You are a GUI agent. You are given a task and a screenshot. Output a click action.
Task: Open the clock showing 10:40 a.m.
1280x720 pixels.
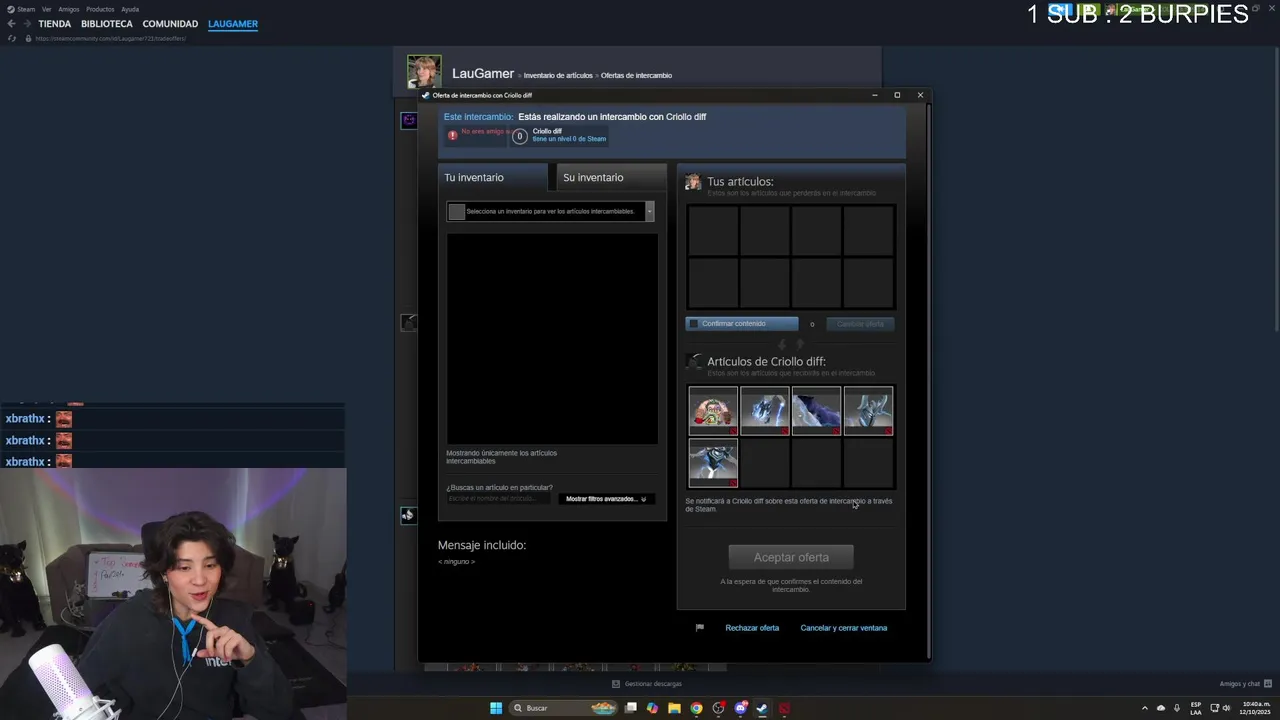[x=1257, y=708]
